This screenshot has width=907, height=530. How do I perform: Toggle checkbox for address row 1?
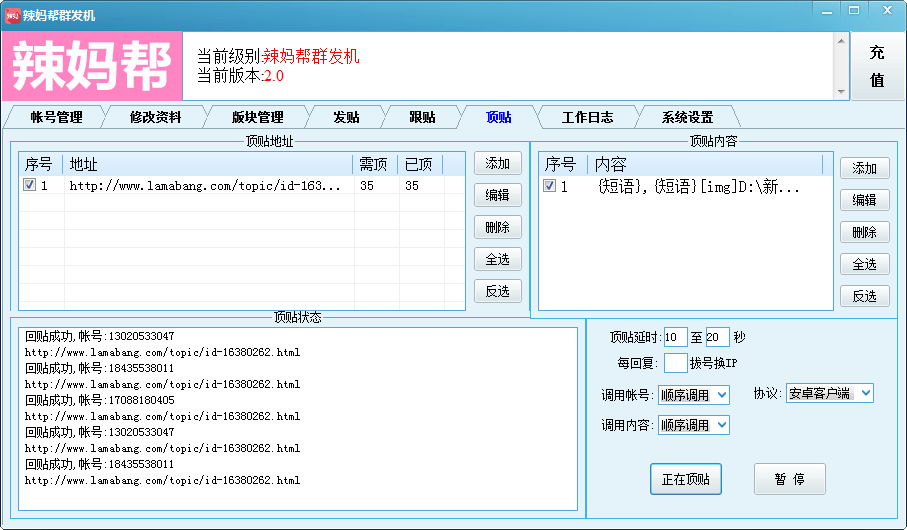pyautogui.click(x=30, y=185)
